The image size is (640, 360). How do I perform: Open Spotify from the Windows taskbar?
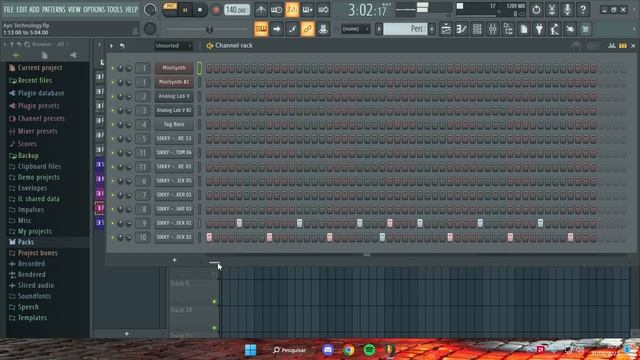[x=369, y=350]
